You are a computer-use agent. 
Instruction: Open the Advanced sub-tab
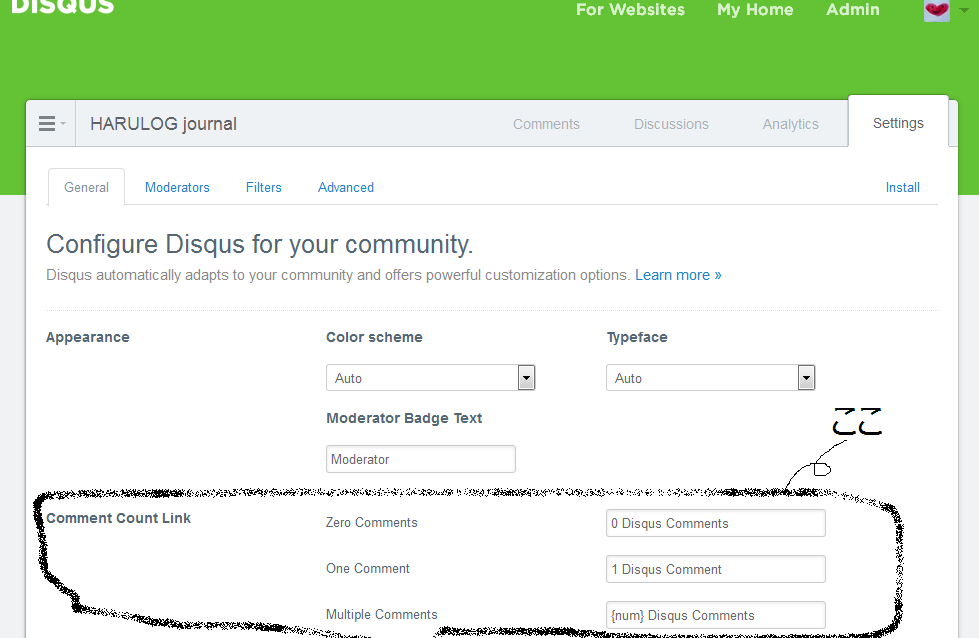click(346, 187)
